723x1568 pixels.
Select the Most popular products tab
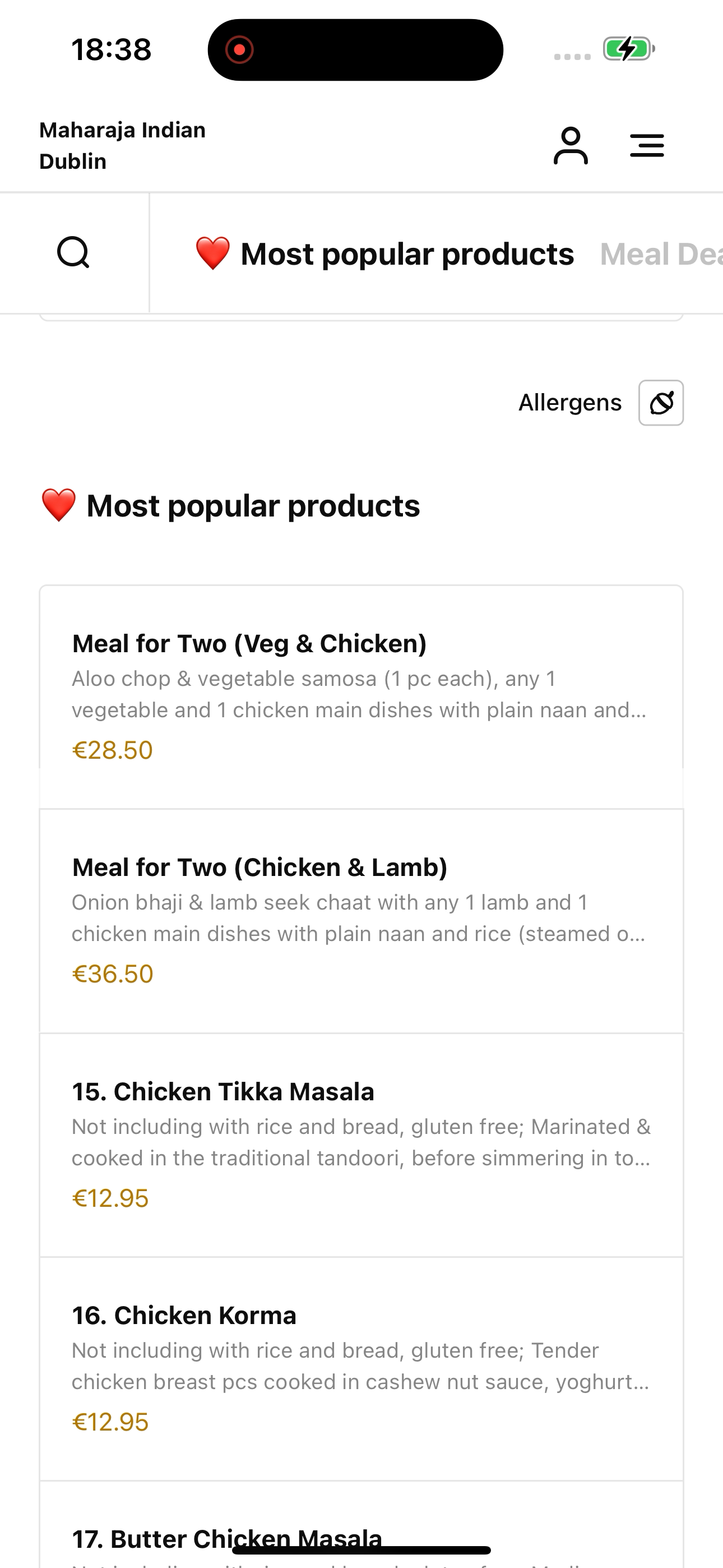[x=384, y=254]
